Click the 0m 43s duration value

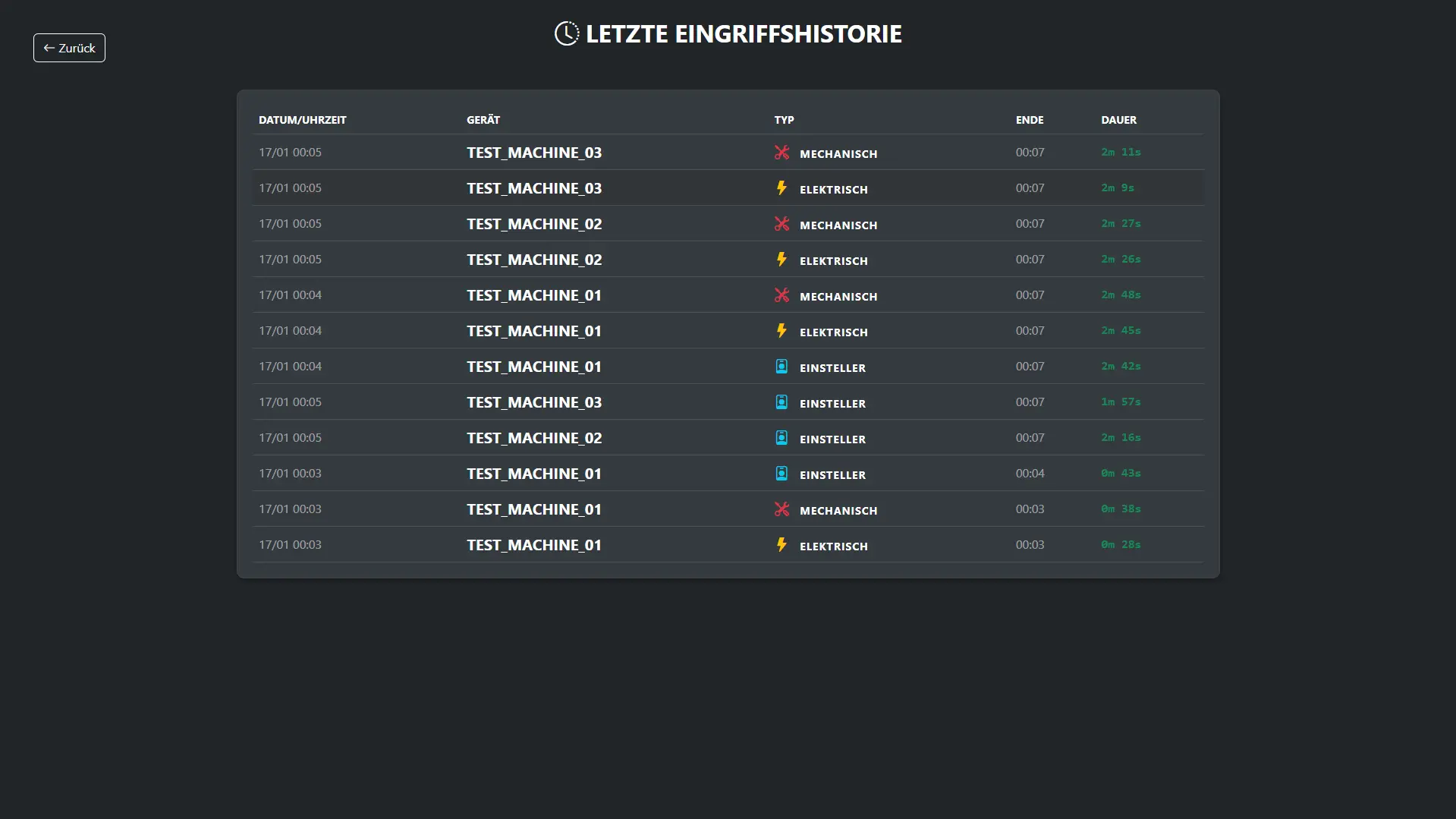[1121, 474]
